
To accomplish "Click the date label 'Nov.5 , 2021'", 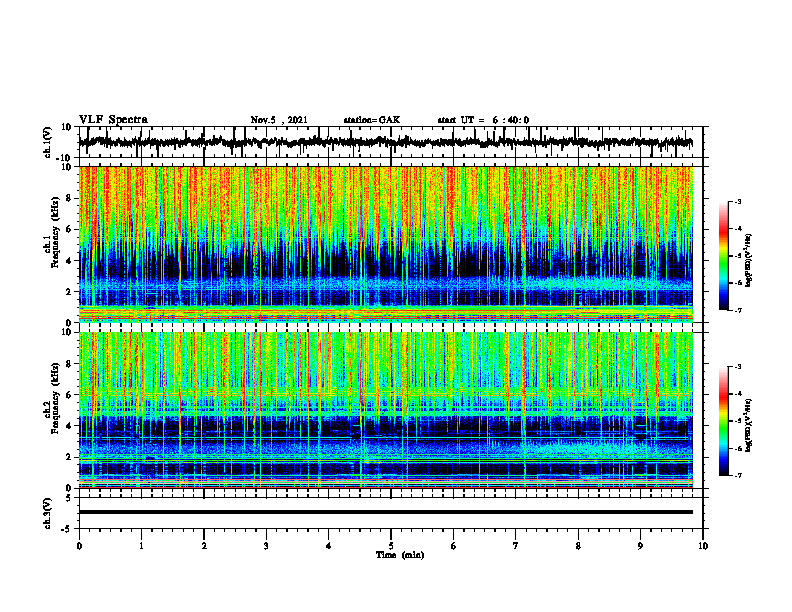I will click(279, 120).
